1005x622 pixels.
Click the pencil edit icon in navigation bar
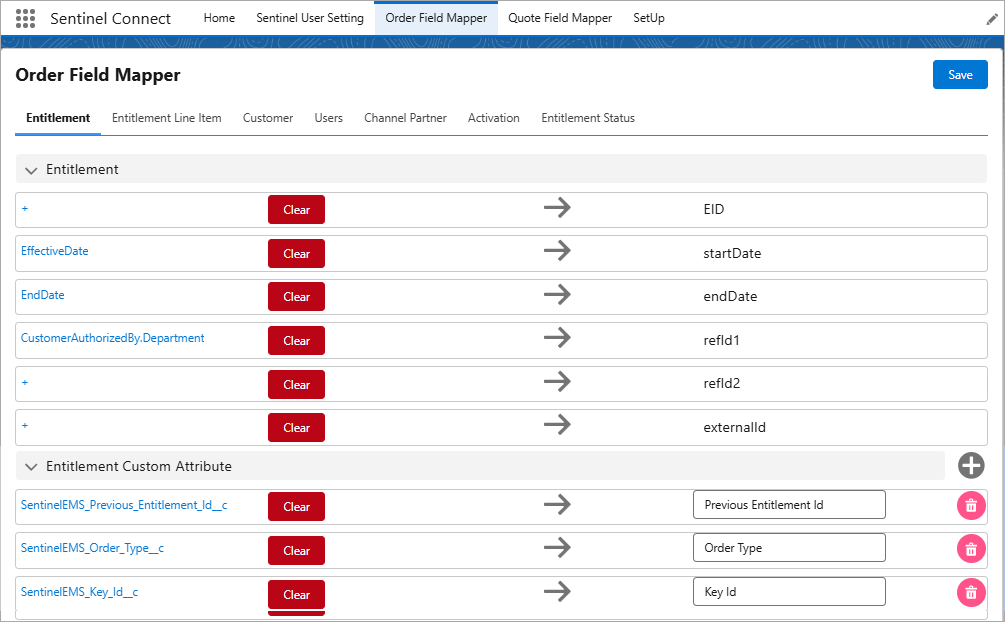tap(991, 19)
